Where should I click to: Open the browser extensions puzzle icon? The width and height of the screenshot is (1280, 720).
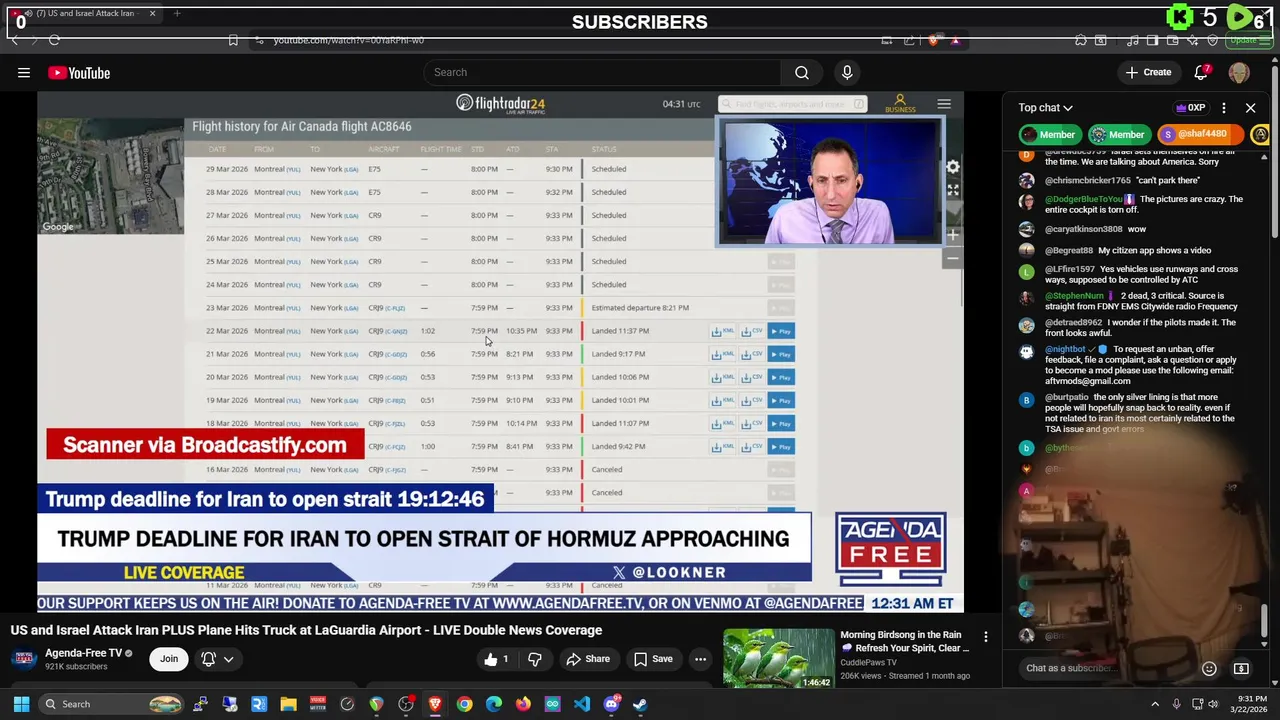(x=1081, y=40)
